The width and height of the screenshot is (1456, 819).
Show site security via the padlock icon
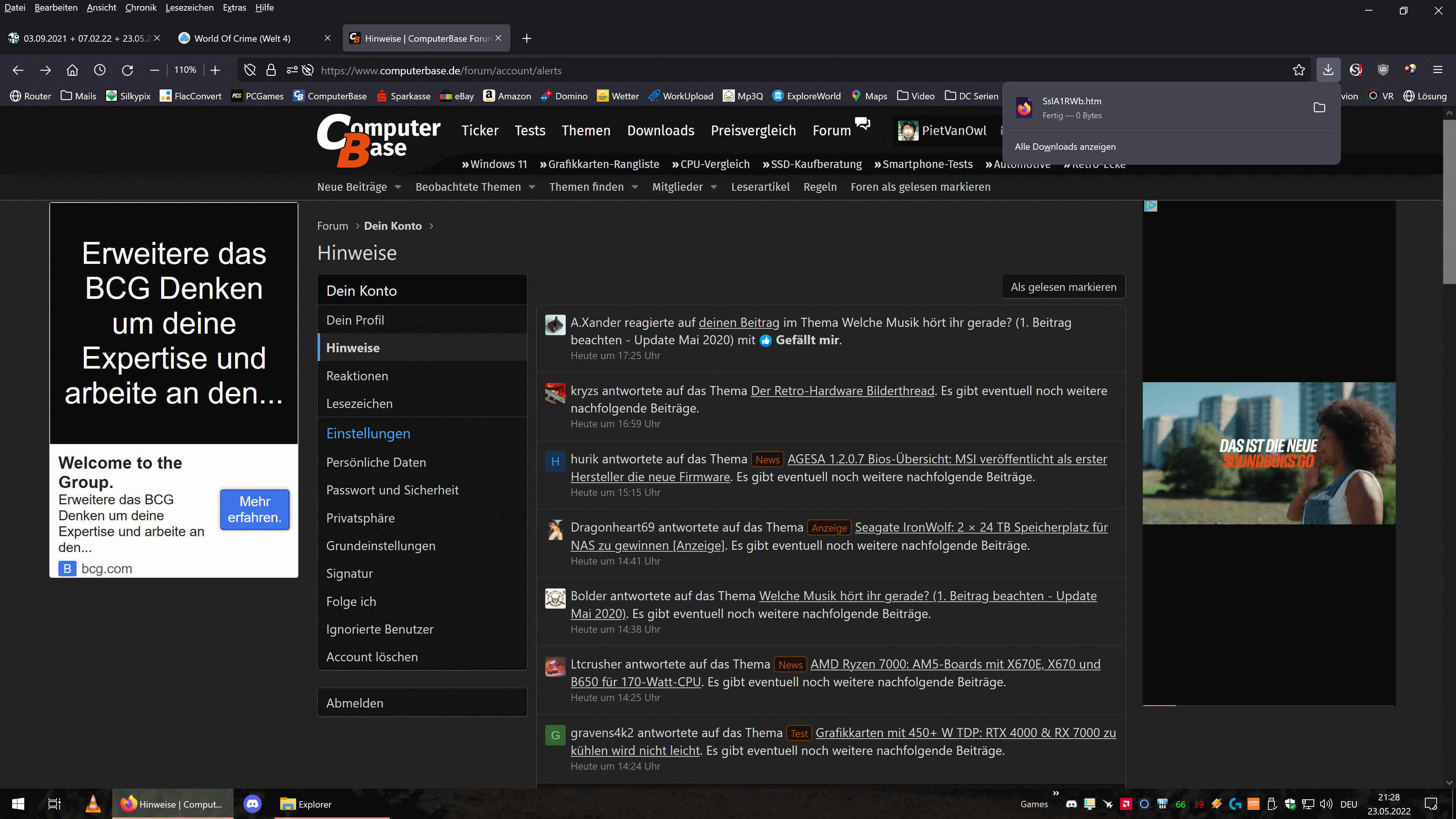(x=271, y=70)
